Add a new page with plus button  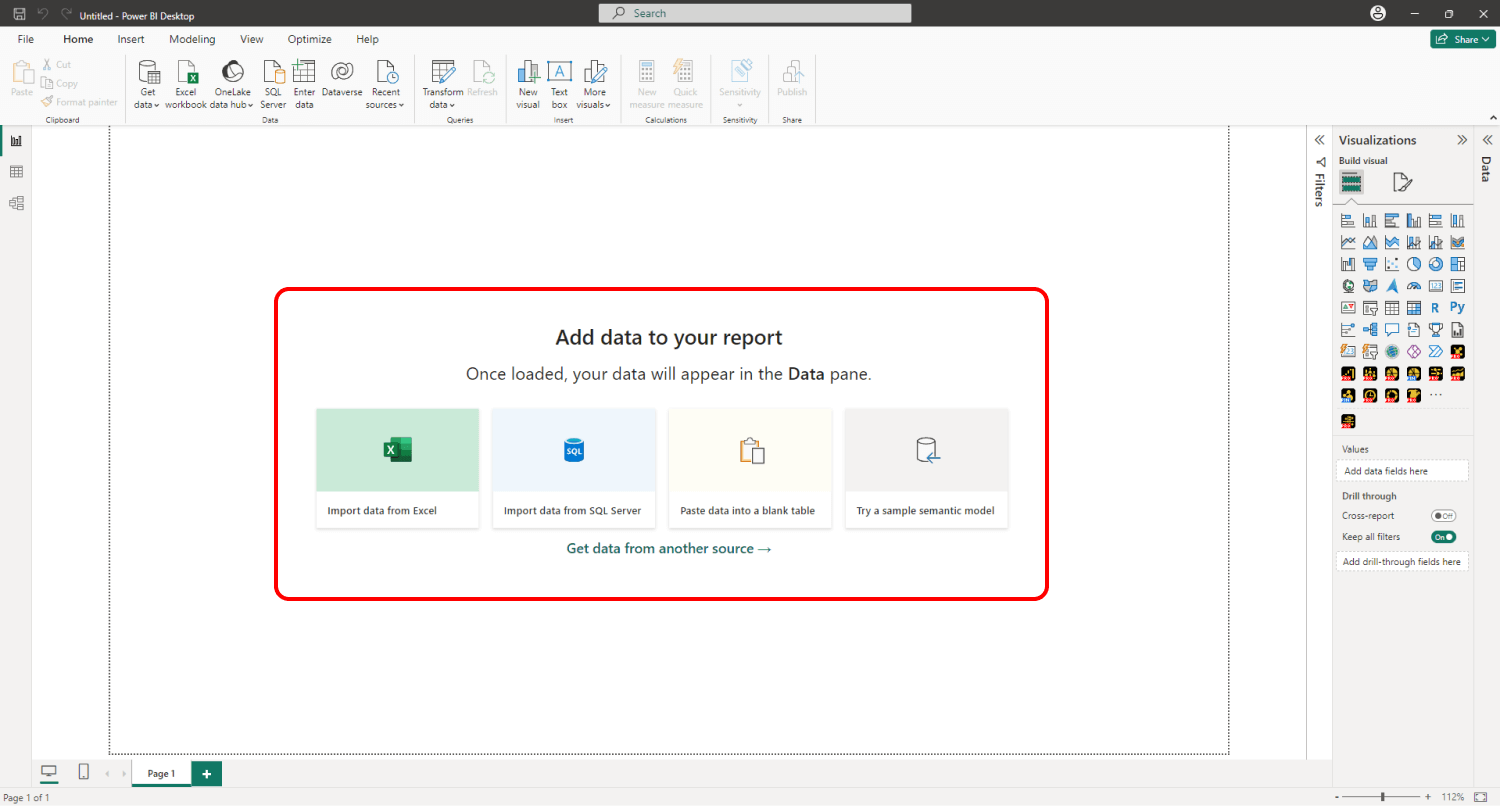point(206,774)
